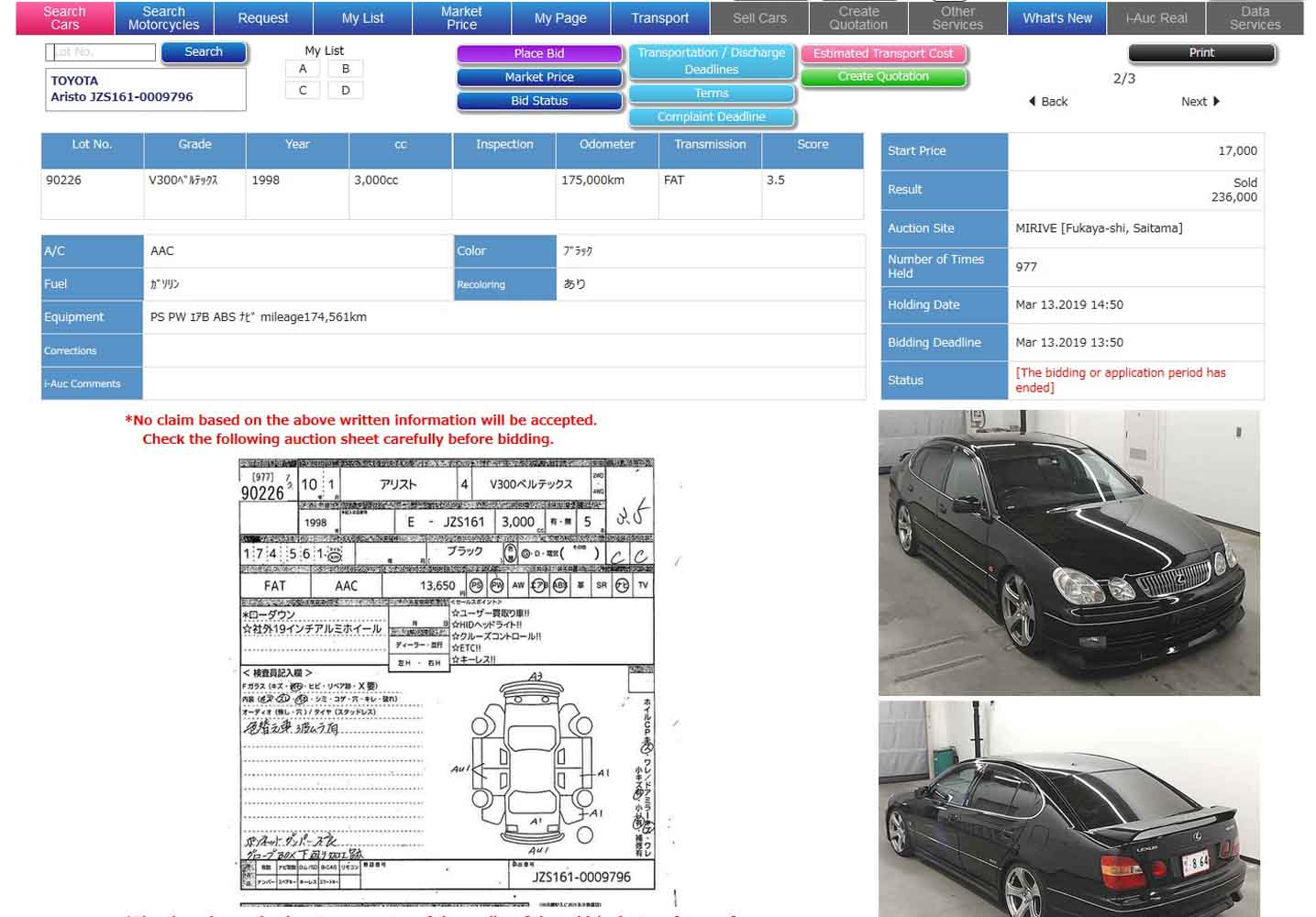Open Transportation / Discharge Deadlines

(712, 61)
